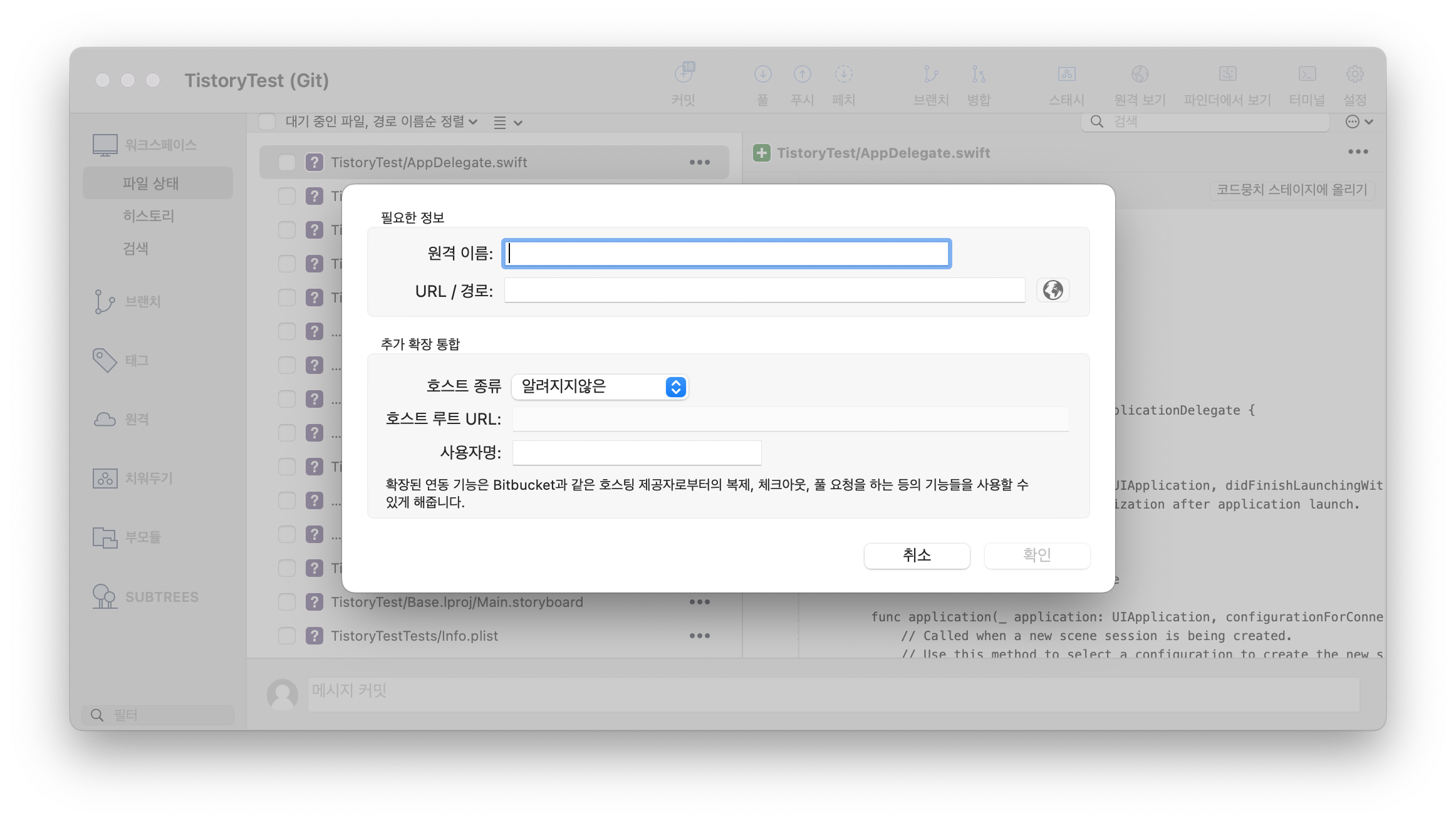Click the Pull (풀) toolbar icon

(x=762, y=75)
